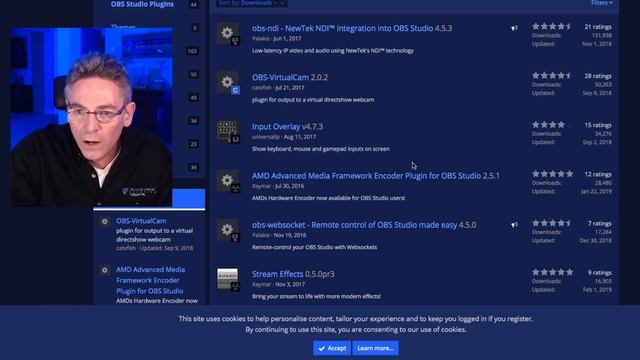Click the AMD Advanced Media Framework gear icon
This screenshot has width=640, height=360.
pos(227,180)
